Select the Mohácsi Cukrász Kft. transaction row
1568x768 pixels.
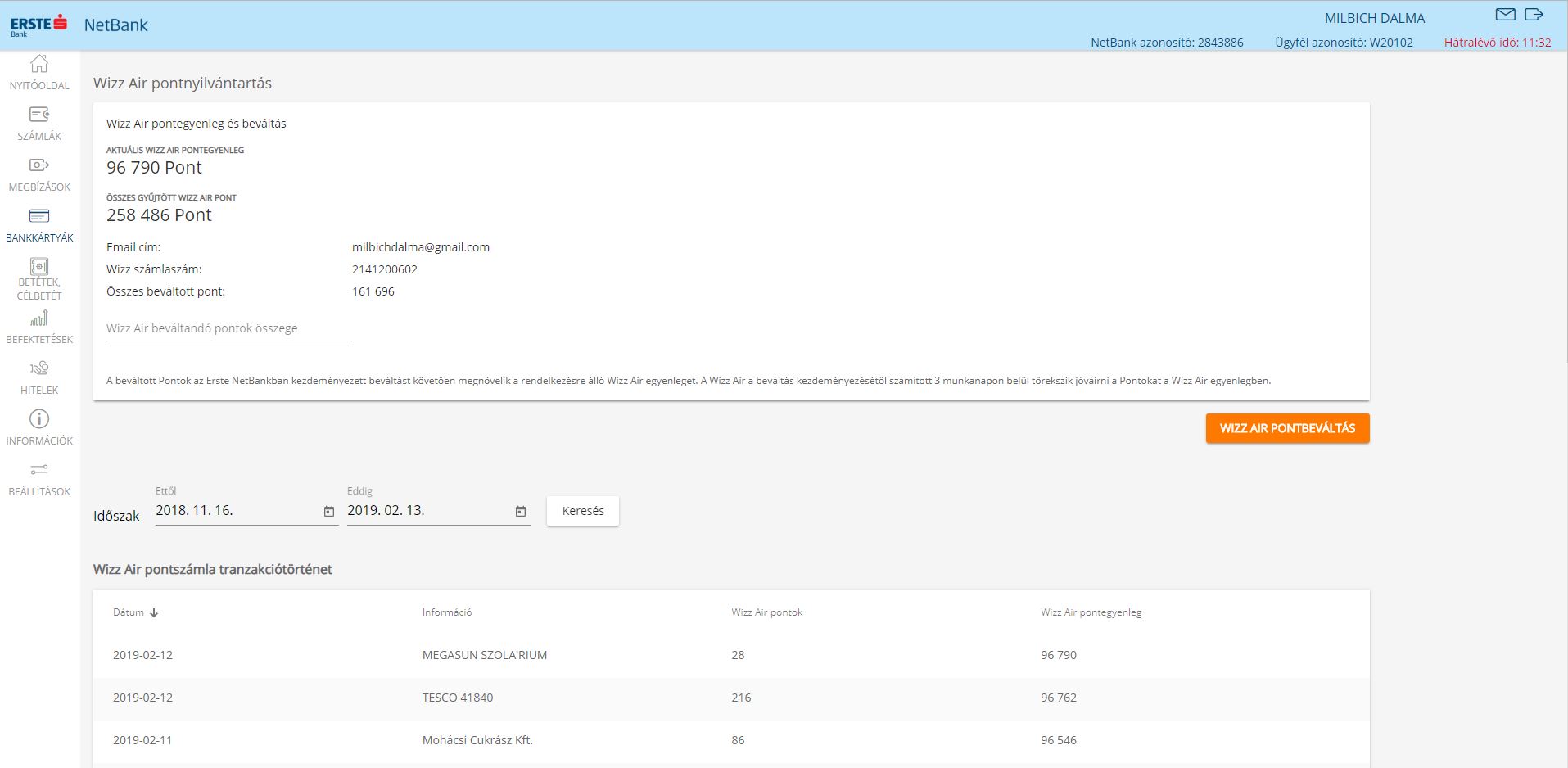coord(731,740)
